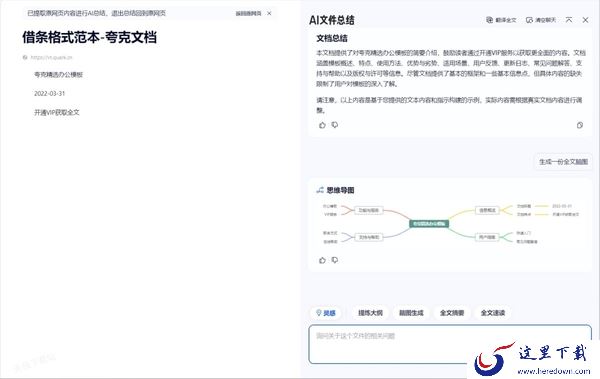Give thumbs down to the 思维导图 card

335,260
